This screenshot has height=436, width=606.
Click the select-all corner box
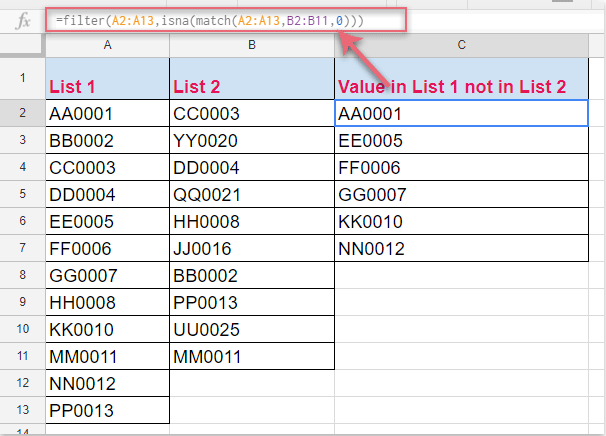[x=21, y=45]
